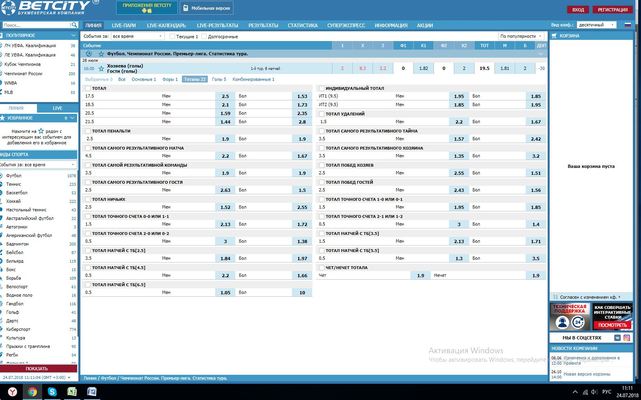Check the ТОТАЛ ПОБЕД ХОЗЯЕВ checkbox

click(x=321, y=165)
